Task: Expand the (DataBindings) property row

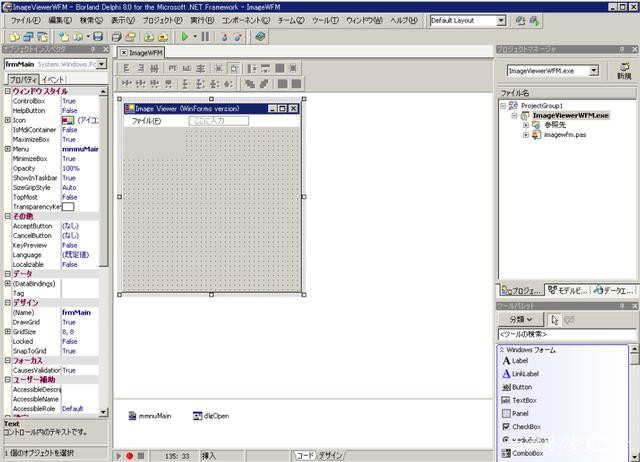Action: (x=7, y=283)
